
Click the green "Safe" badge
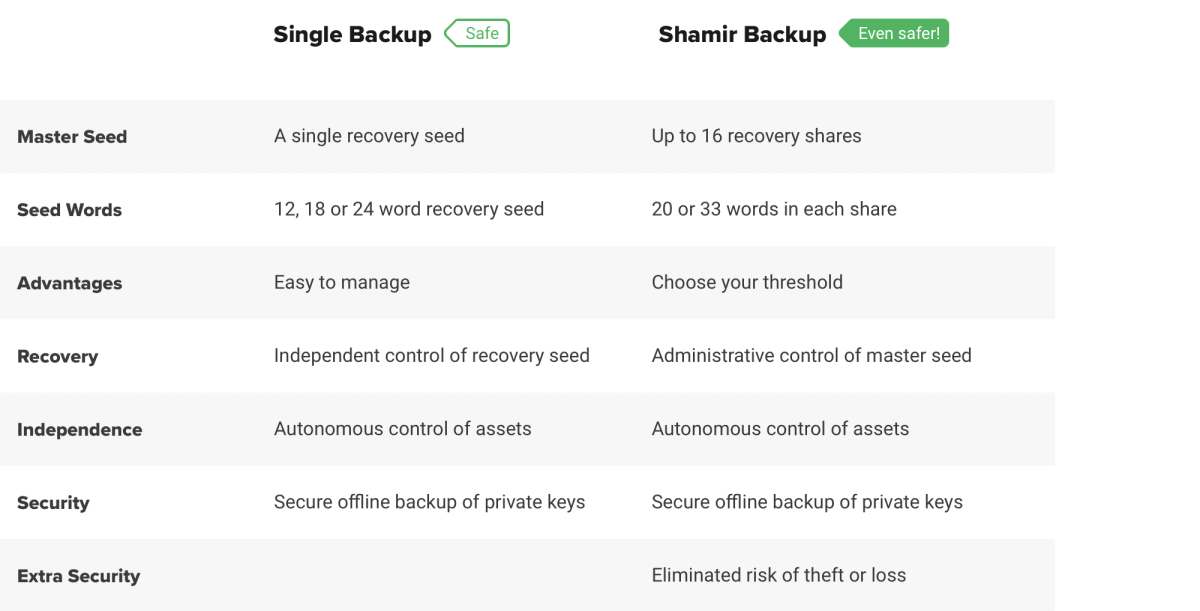tap(477, 33)
